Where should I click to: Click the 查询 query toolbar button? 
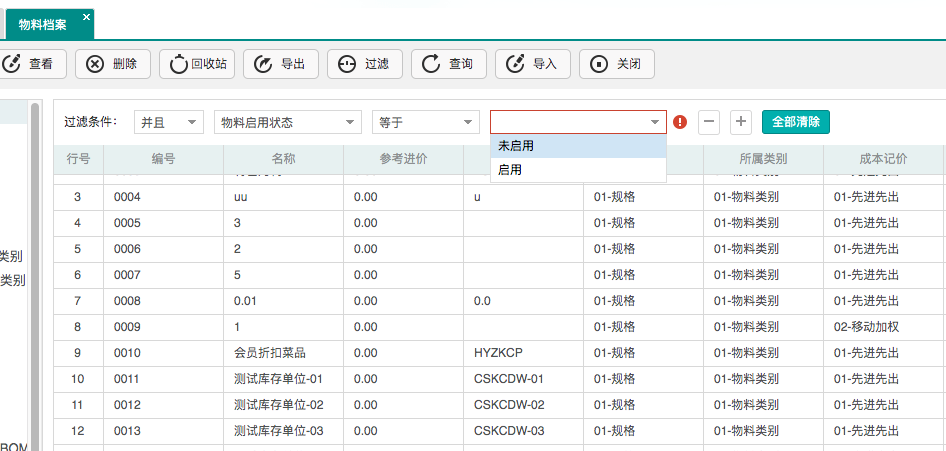click(449, 64)
